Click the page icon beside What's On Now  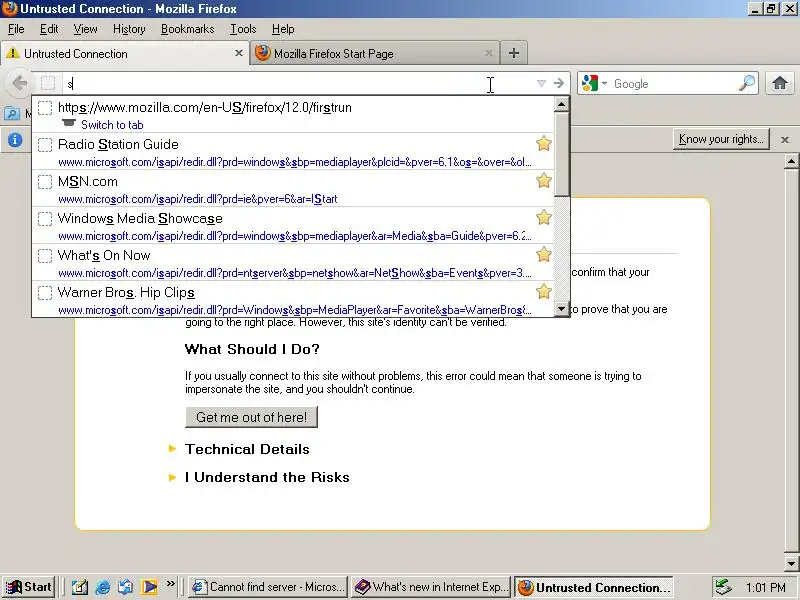coord(45,256)
